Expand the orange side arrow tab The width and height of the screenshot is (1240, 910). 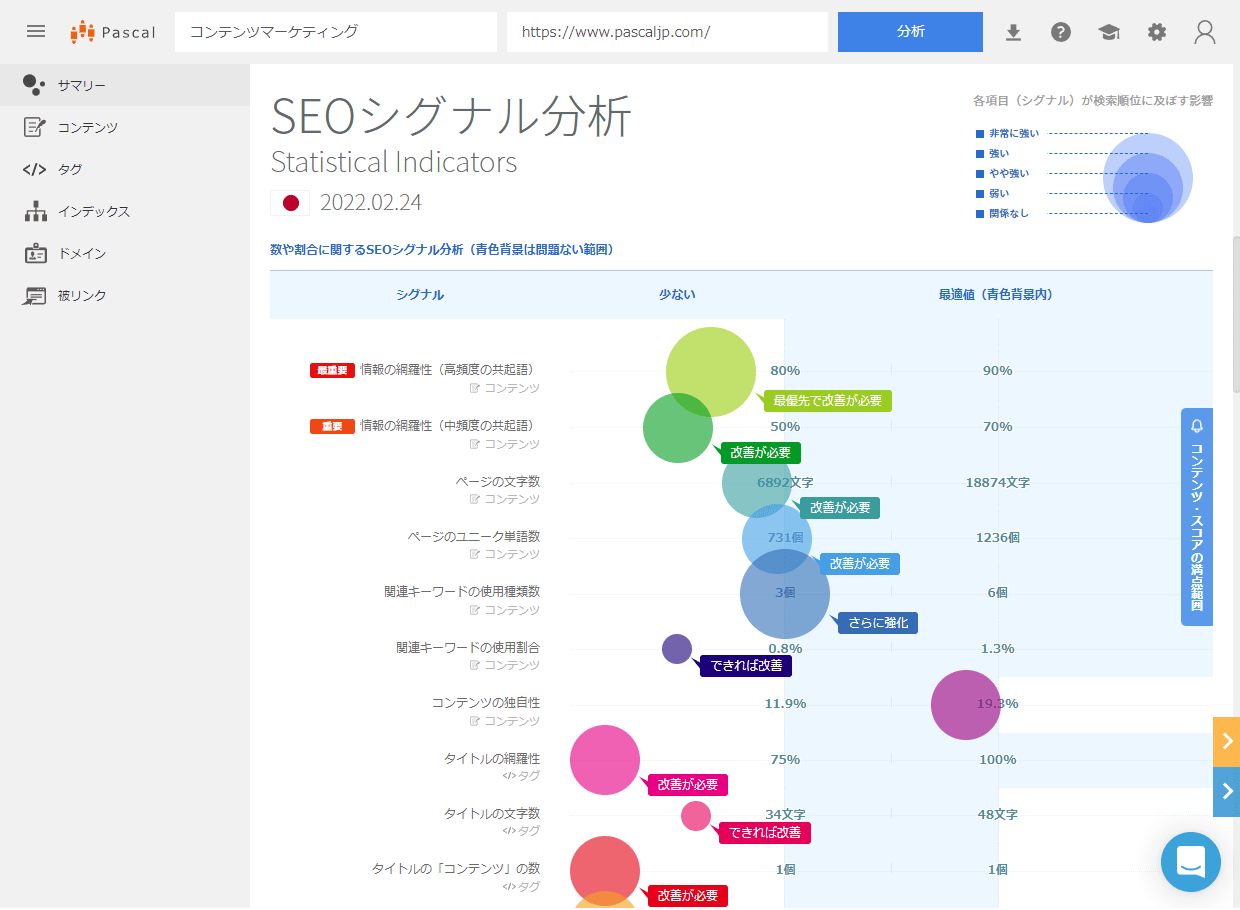(x=1227, y=741)
